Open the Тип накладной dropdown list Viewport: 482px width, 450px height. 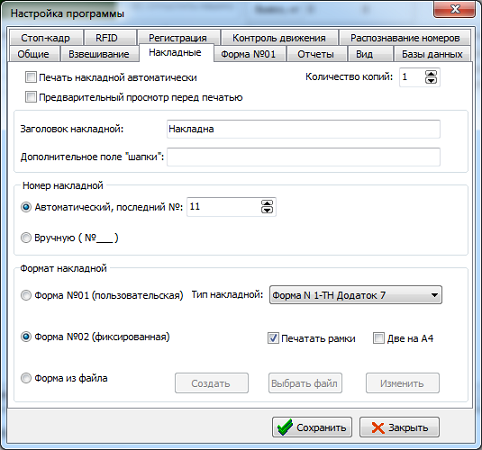(x=355, y=295)
